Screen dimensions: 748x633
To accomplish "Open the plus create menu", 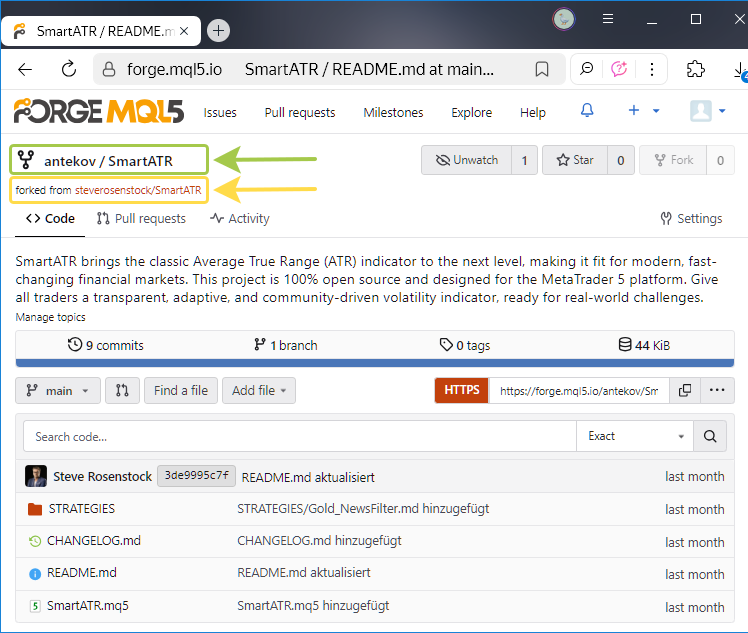I will [x=643, y=111].
